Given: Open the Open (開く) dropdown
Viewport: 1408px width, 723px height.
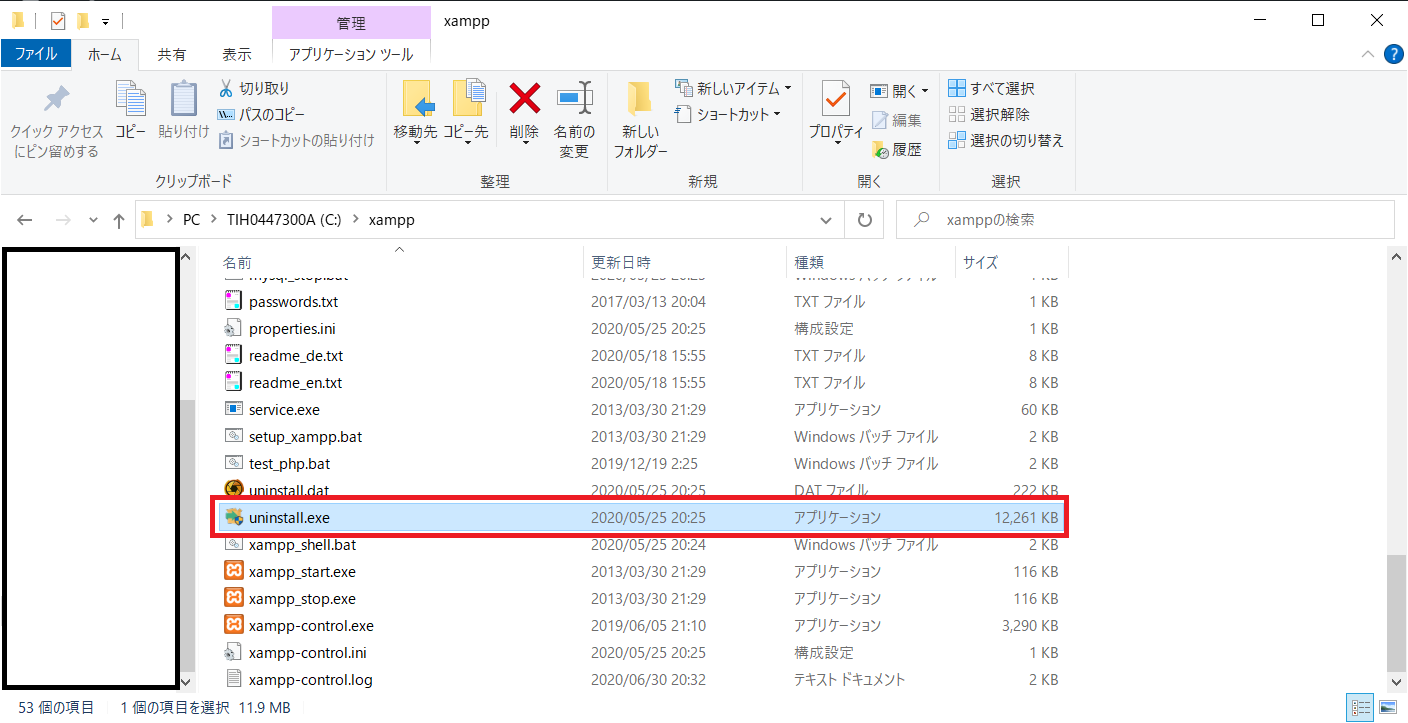Looking at the screenshot, I should coord(899,90).
